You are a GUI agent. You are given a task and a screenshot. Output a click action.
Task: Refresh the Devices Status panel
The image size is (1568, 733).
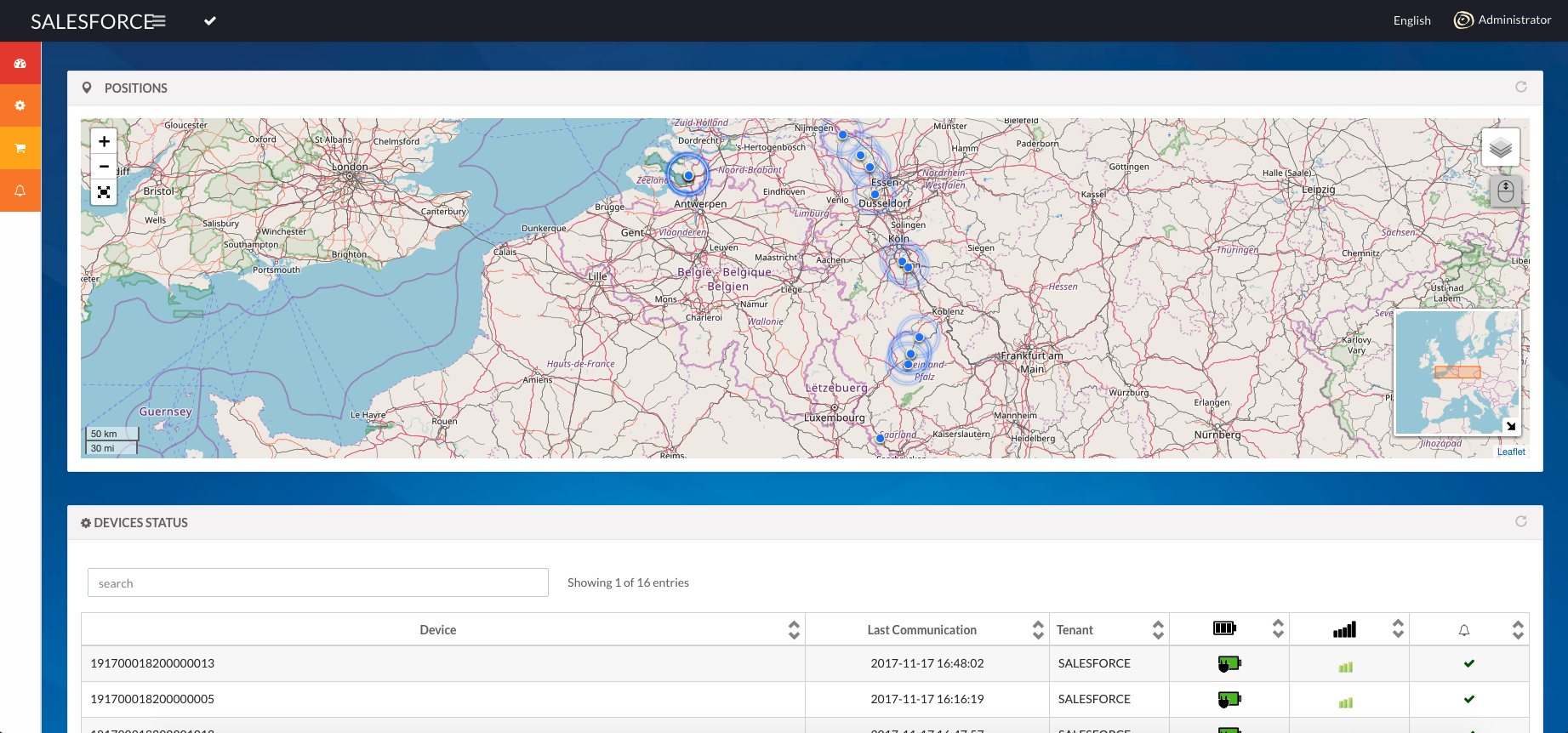tap(1521, 521)
